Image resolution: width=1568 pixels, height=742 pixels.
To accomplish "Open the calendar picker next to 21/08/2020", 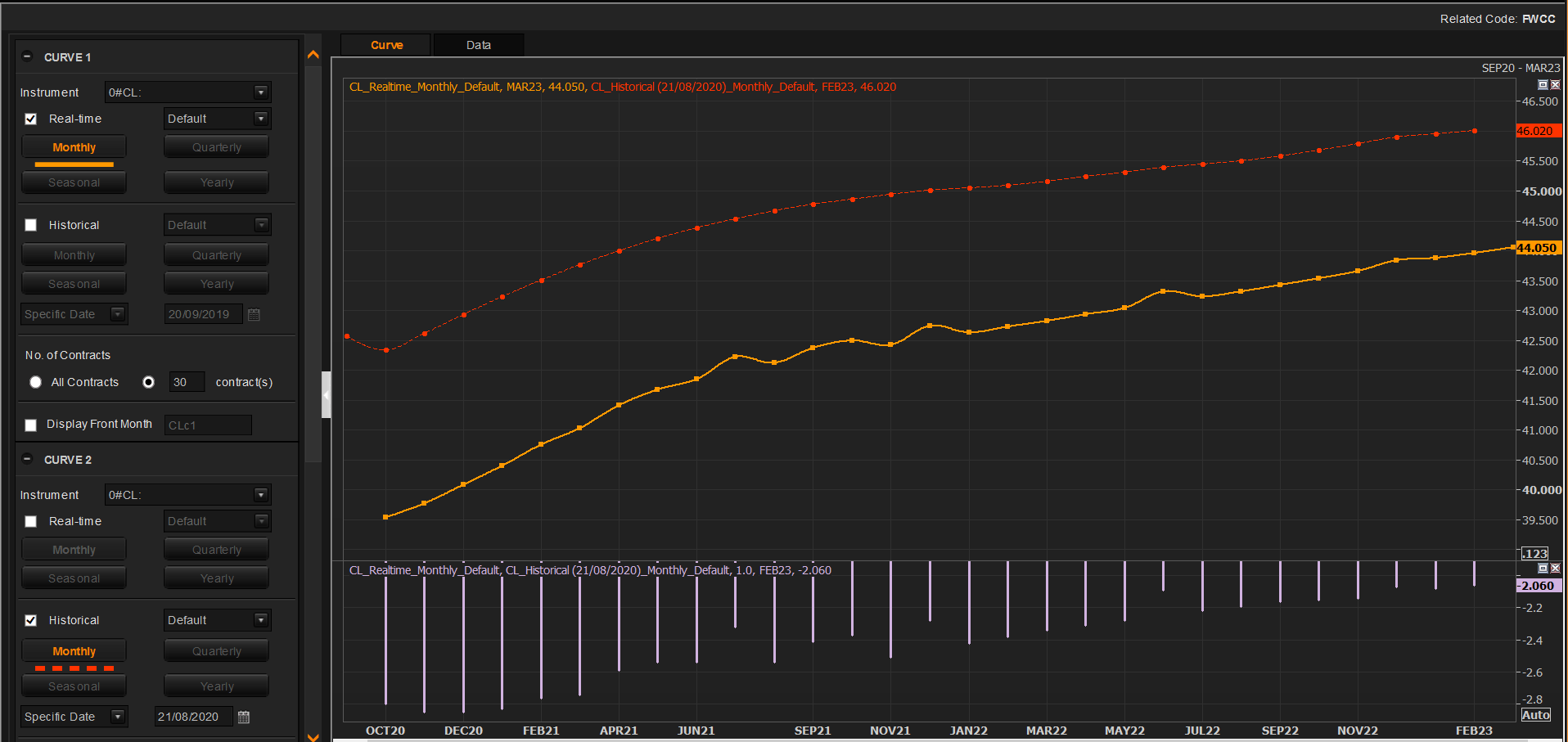I will coord(244,717).
